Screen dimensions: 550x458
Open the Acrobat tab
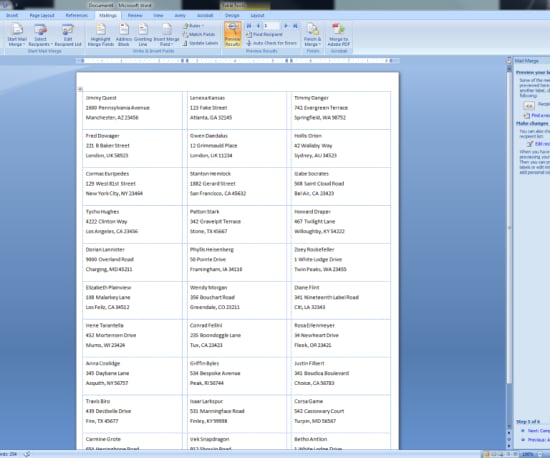(x=205, y=15)
